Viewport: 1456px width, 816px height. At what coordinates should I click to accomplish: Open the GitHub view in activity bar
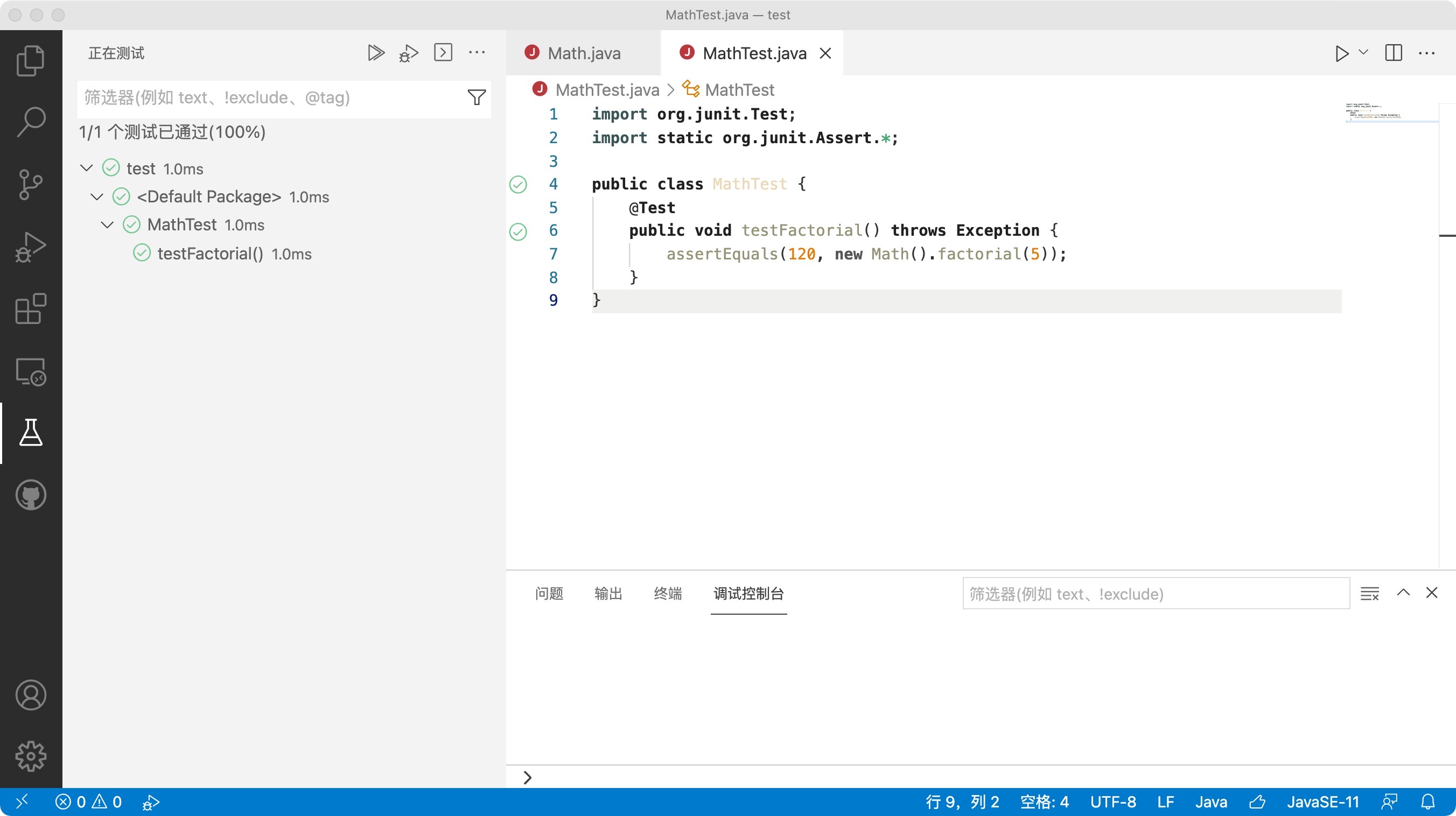31,495
